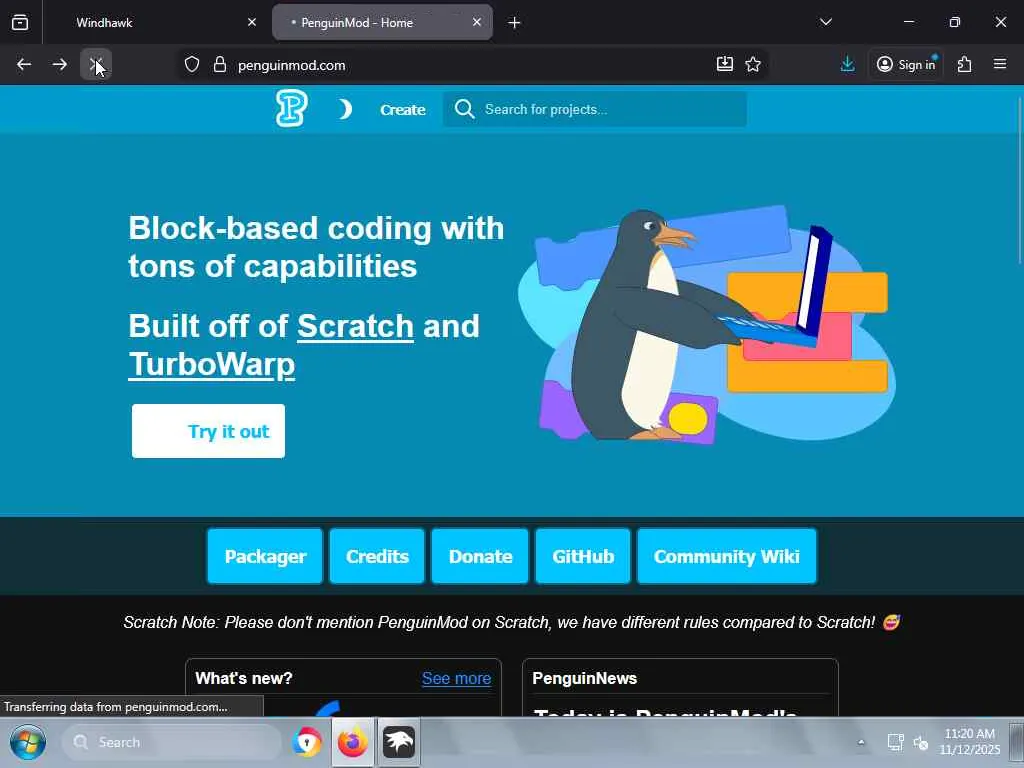Go forward to the next page
1024x768 pixels.
point(59,64)
